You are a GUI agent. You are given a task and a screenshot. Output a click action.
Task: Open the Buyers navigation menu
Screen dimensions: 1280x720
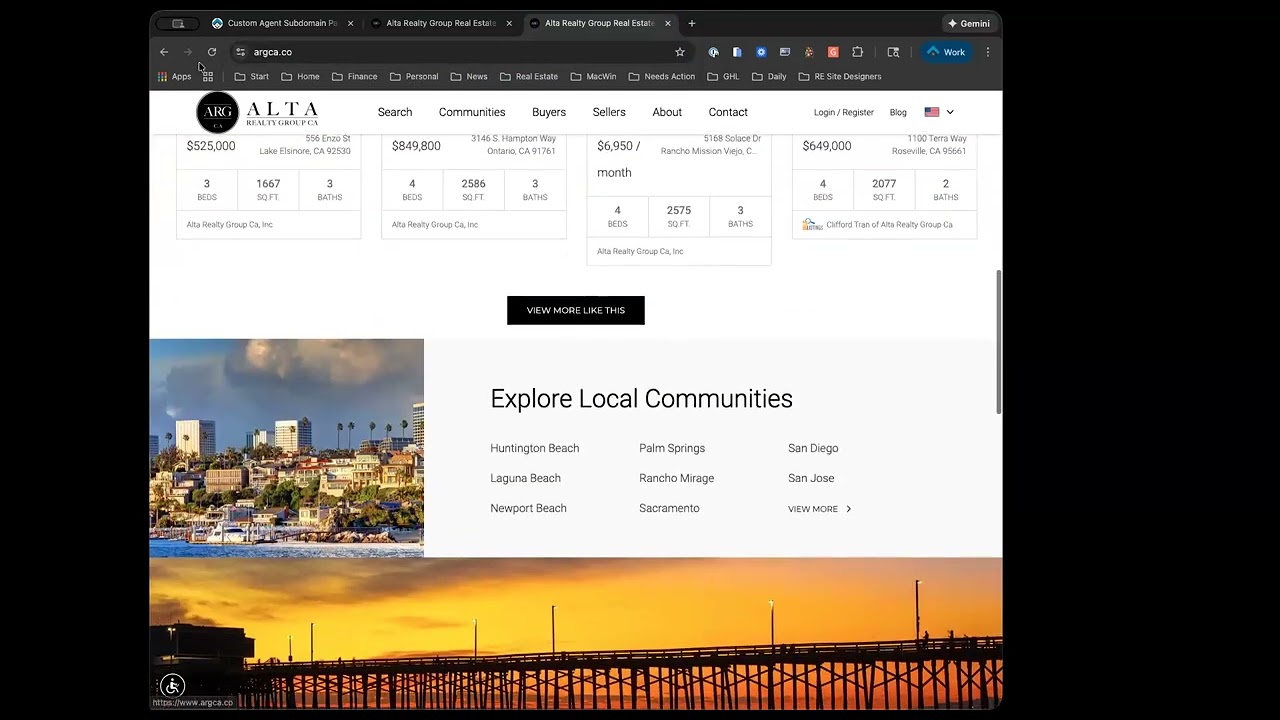[x=549, y=112]
